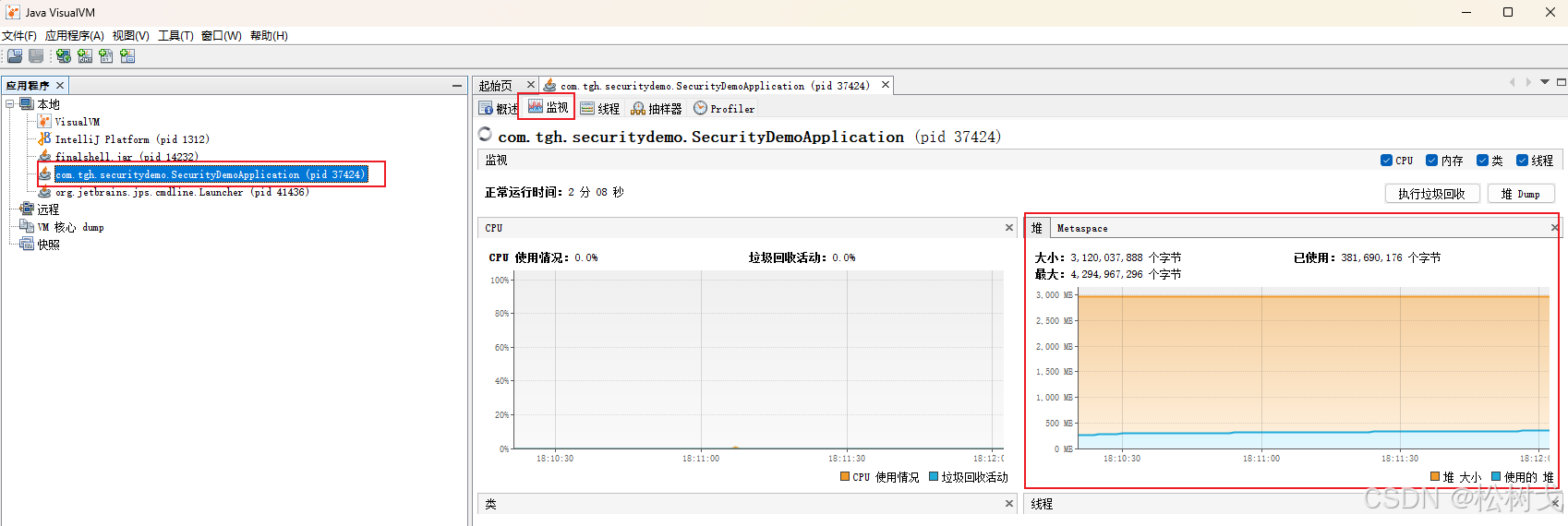The image size is (1568, 526).
Task: Open the 文件(F) menu
Action: coord(19,36)
